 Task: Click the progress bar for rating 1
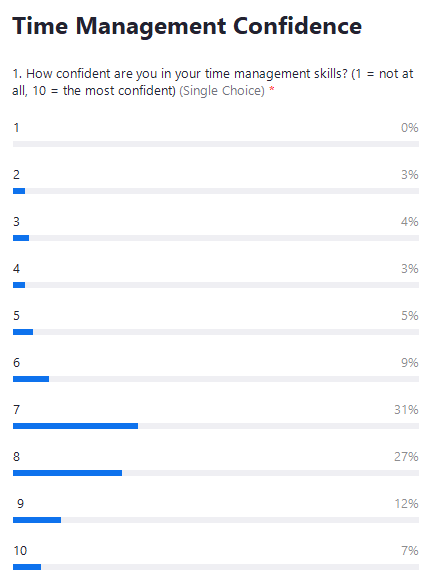click(216, 144)
